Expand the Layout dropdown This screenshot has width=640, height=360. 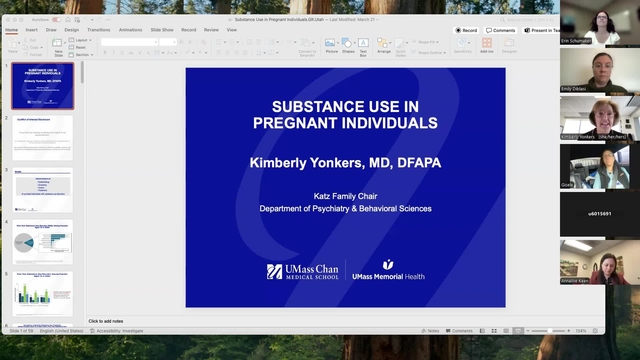pyautogui.click(x=80, y=40)
